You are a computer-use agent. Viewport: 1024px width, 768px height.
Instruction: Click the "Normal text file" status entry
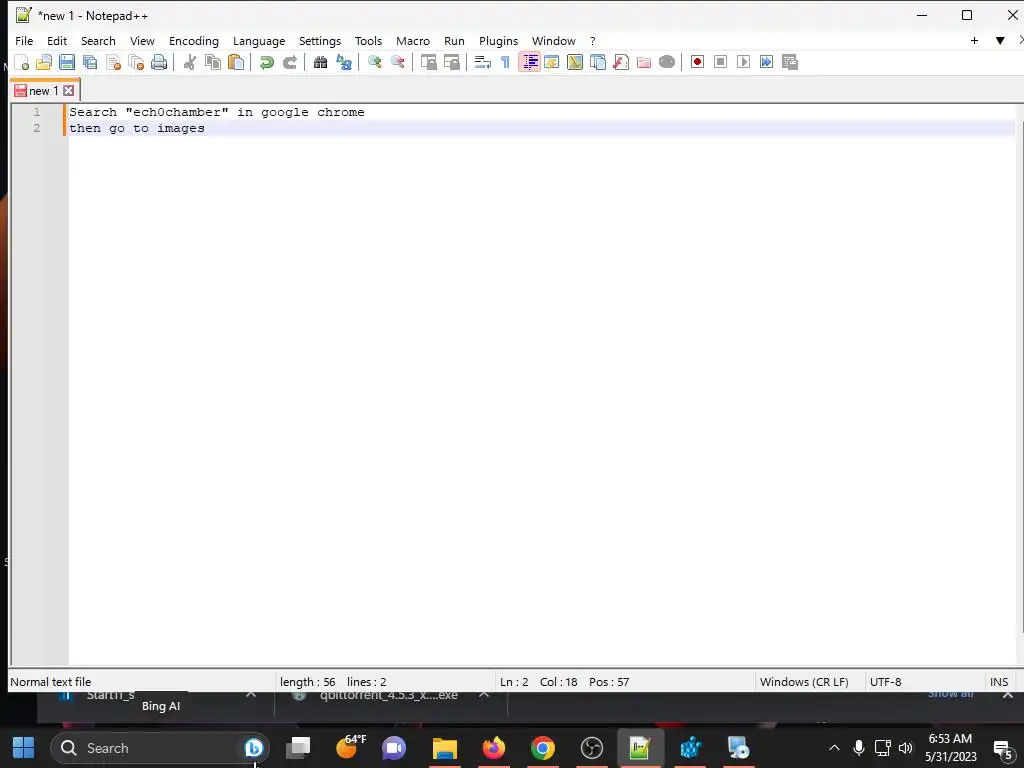coord(51,682)
